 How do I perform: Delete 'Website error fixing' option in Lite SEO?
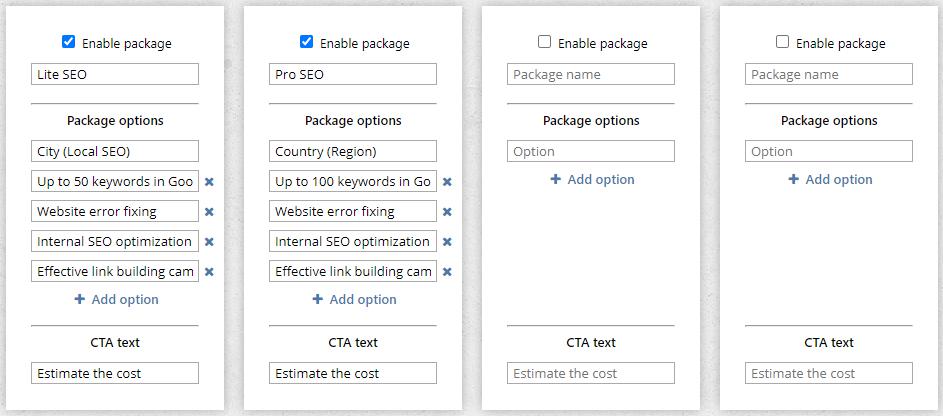tap(209, 212)
